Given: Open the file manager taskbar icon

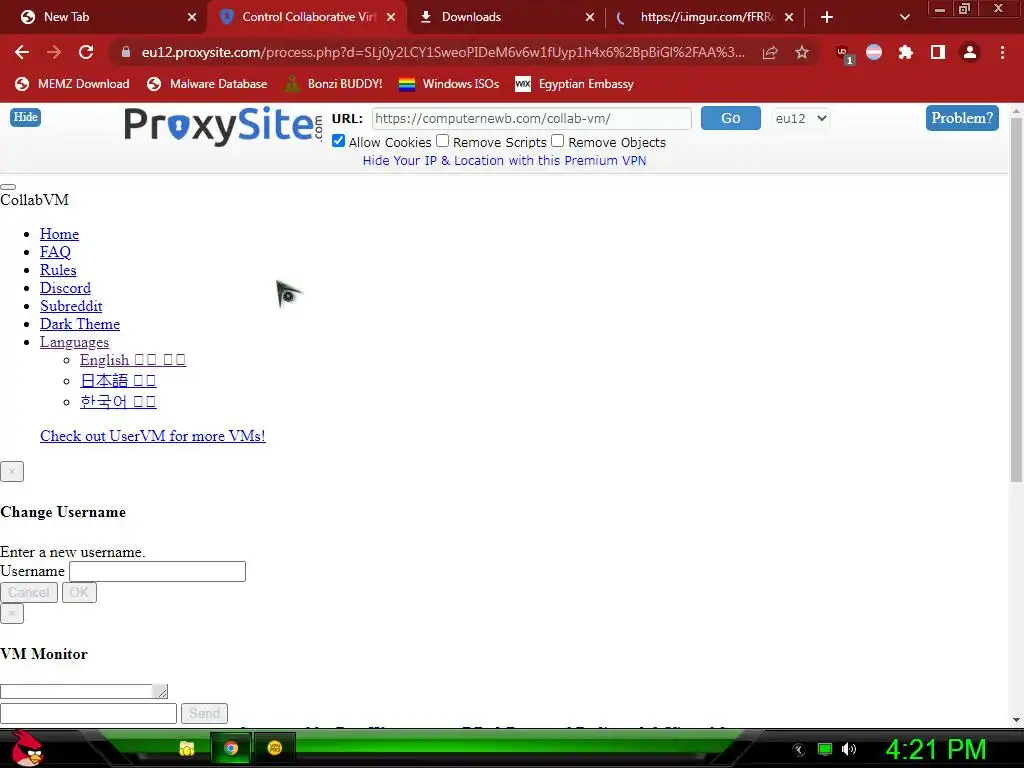Looking at the screenshot, I should click(187, 748).
